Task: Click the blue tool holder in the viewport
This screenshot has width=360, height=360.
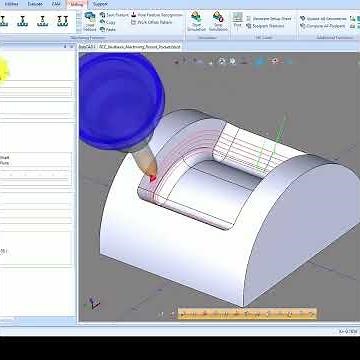Action: [x=122, y=101]
